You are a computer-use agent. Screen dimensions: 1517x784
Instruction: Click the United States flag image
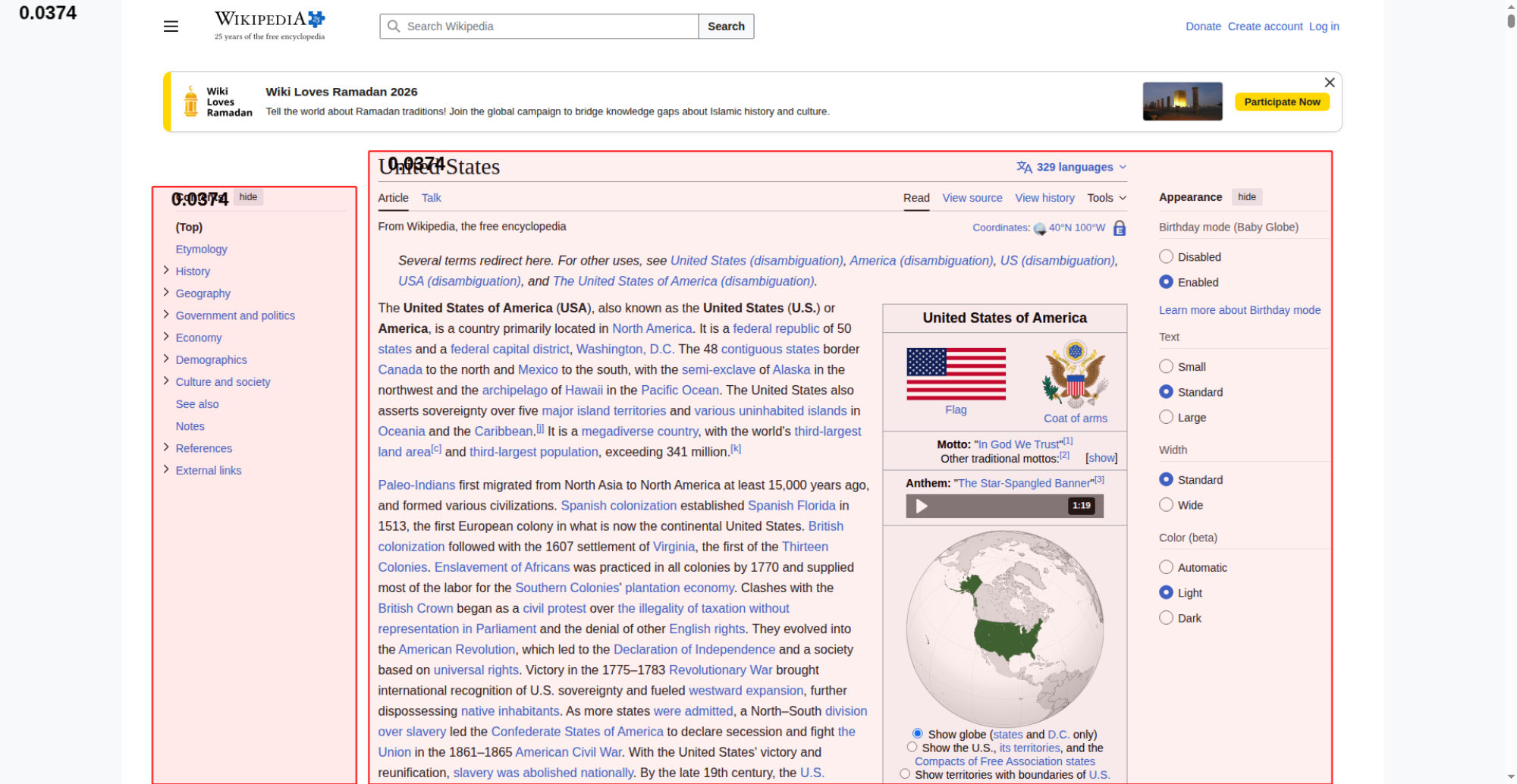(x=956, y=374)
